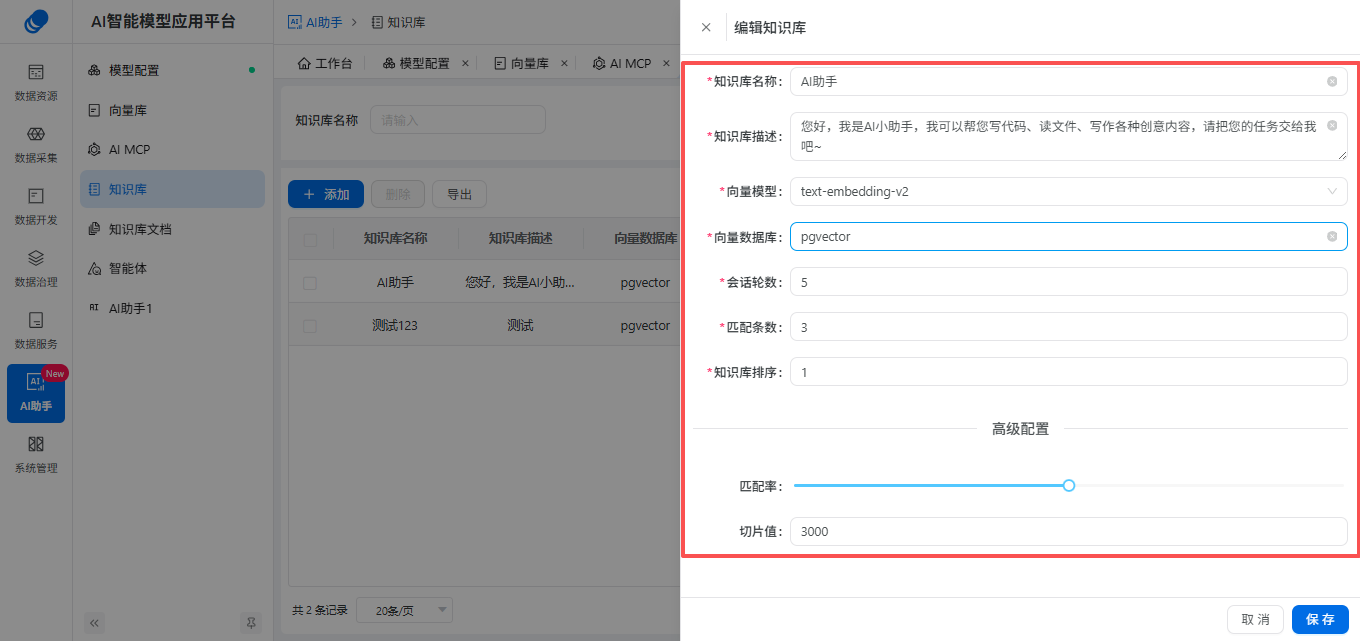Open 数据治理 in left rail
Image resolution: width=1360 pixels, height=641 pixels.
pyautogui.click(x=36, y=268)
